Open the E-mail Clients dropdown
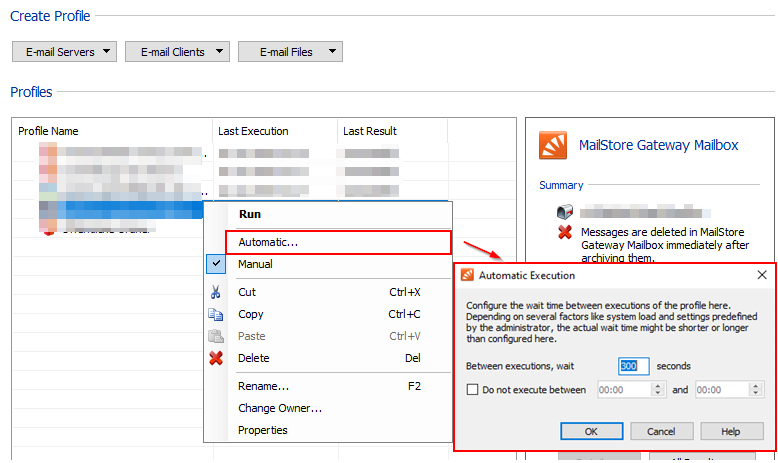This screenshot has height=463, width=778. click(177, 52)
